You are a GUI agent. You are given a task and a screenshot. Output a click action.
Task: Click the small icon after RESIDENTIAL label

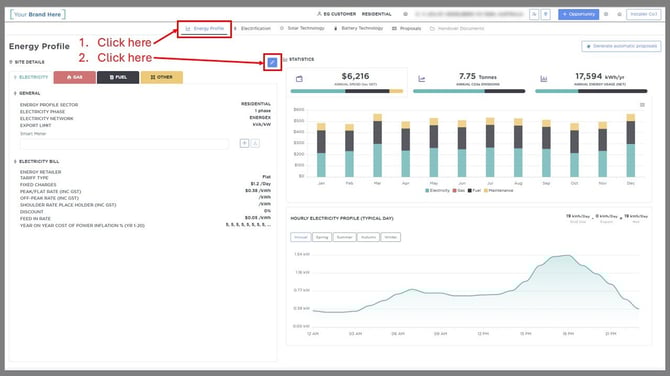point(405,14)
